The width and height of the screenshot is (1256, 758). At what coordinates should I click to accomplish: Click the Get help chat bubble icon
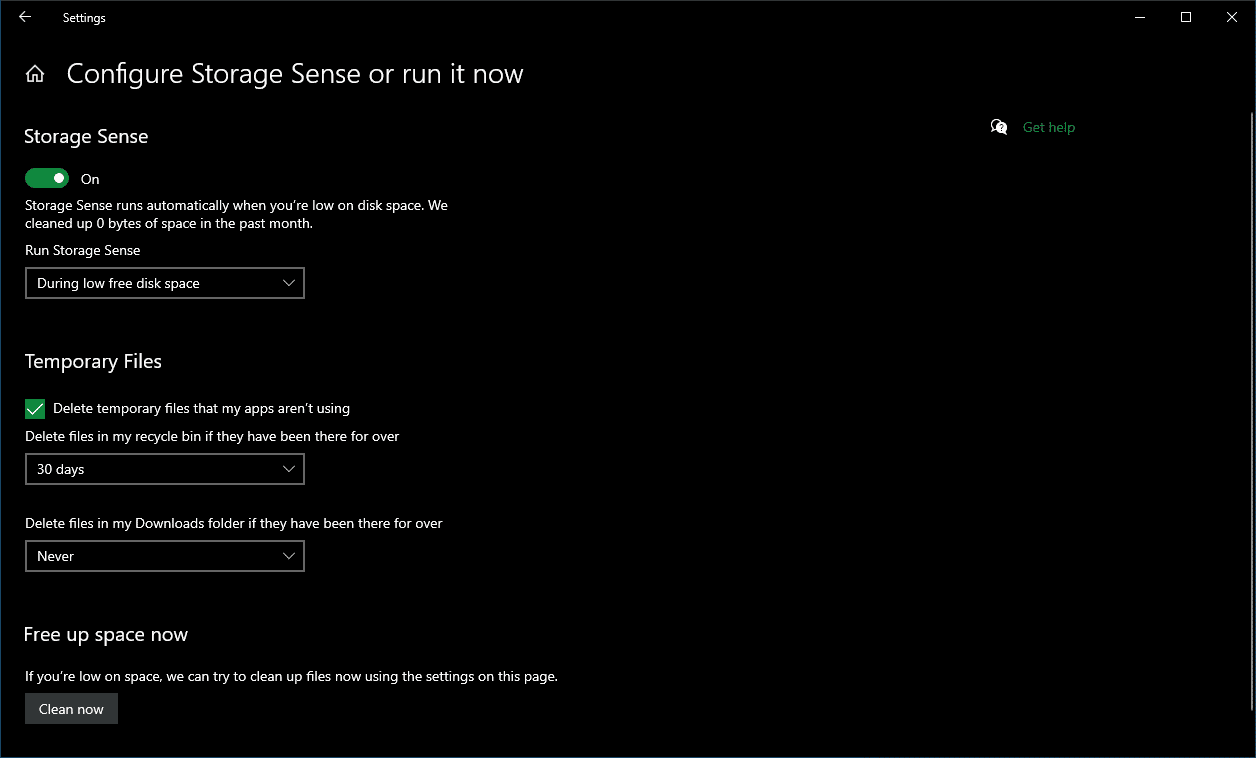tap(998, 127)
